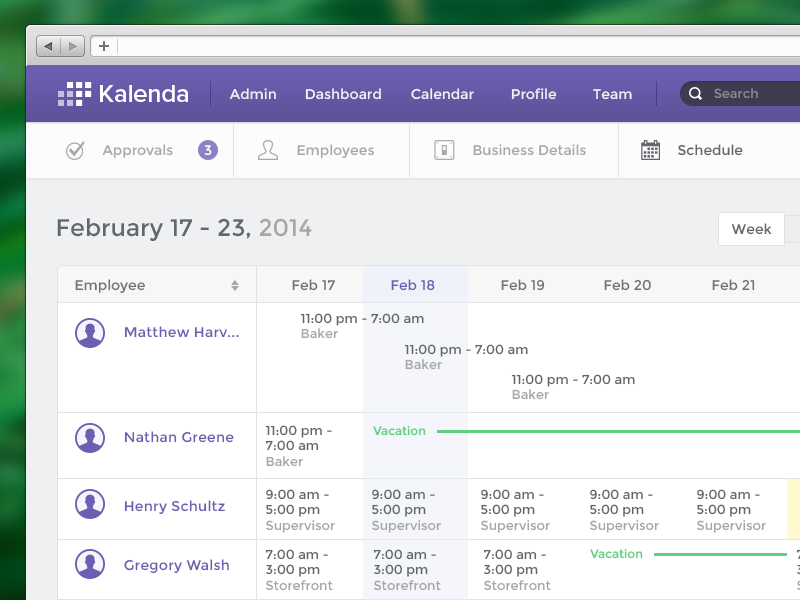The width and height of the screenshot is (800, 600).
Task: Click the Employees person icon
Action: (267, 151)
